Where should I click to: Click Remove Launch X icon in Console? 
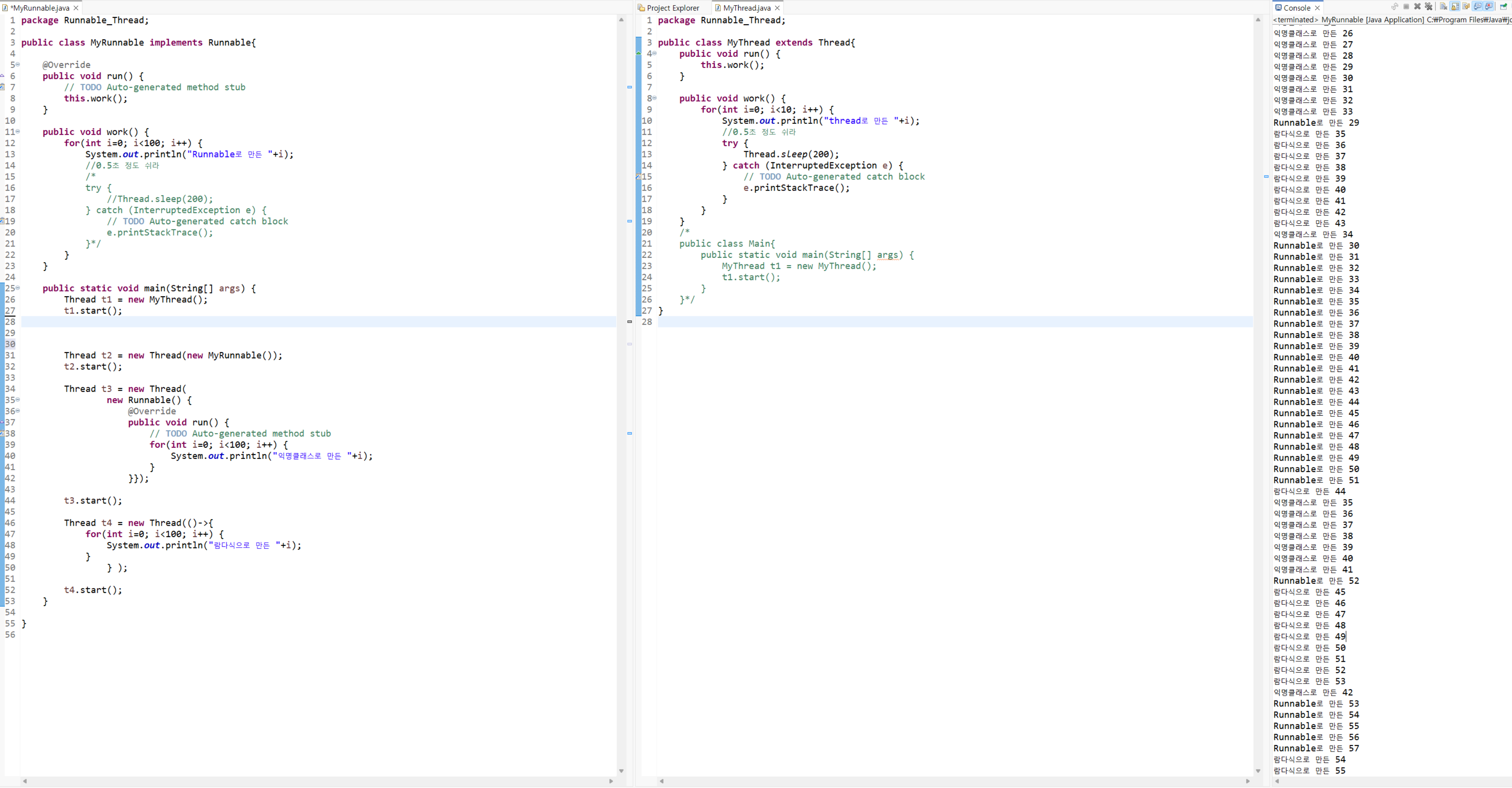(1417, 6)
